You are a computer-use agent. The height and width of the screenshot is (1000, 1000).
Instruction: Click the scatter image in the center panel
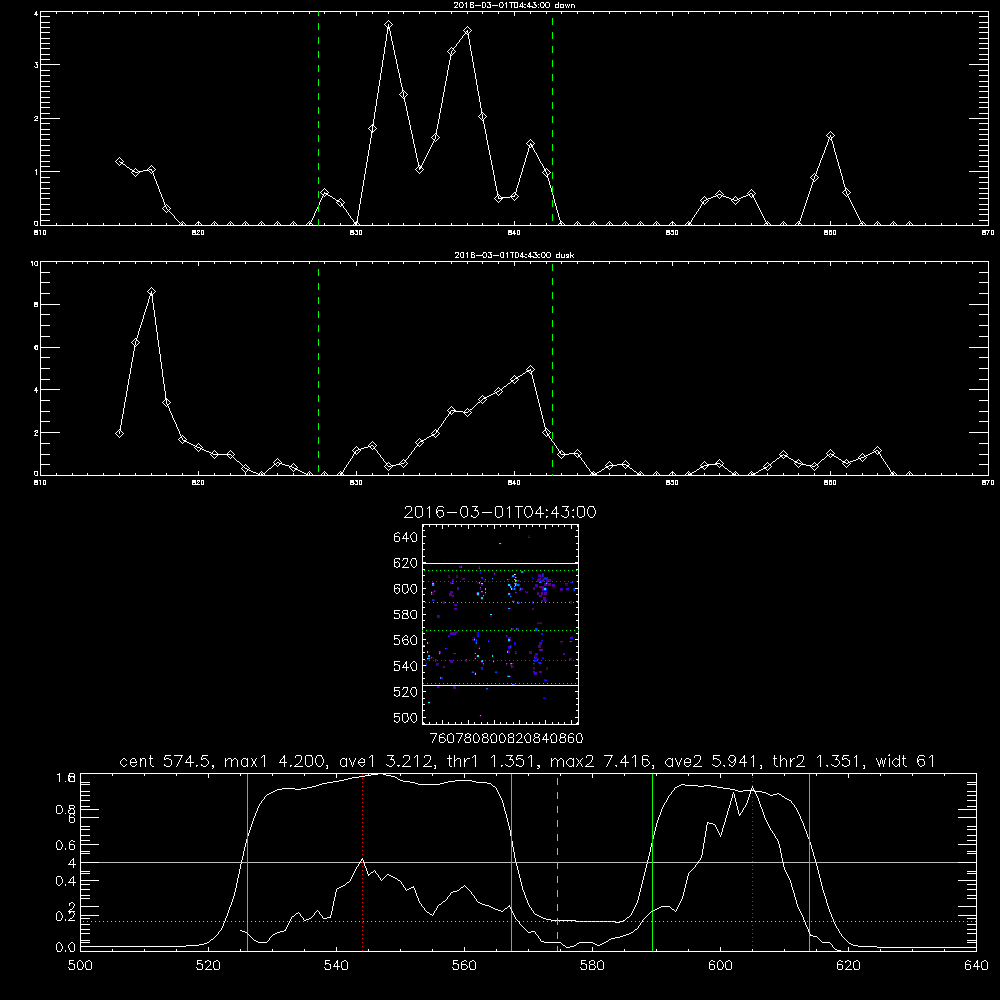[501, 624]
